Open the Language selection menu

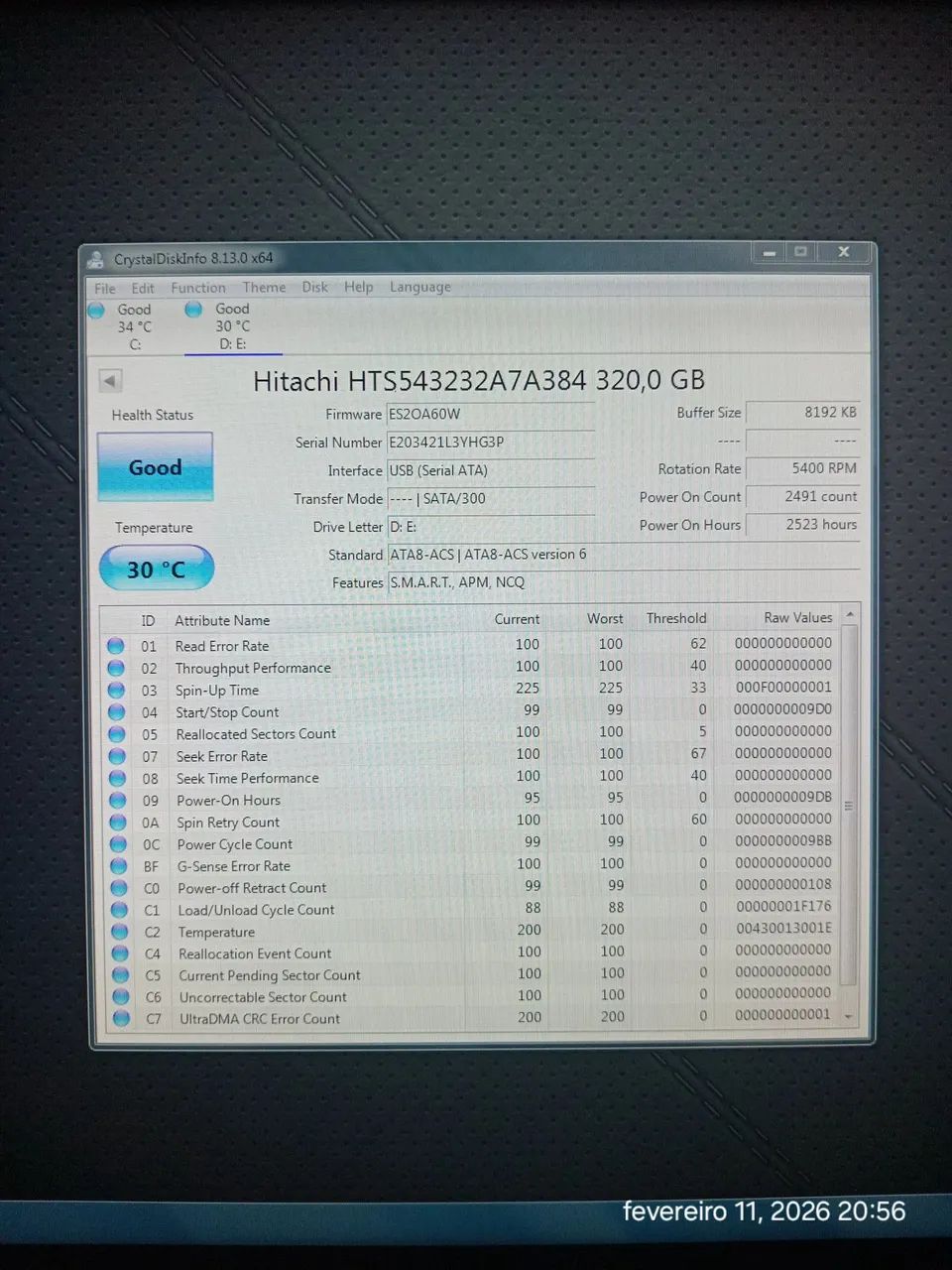point(419,287)
